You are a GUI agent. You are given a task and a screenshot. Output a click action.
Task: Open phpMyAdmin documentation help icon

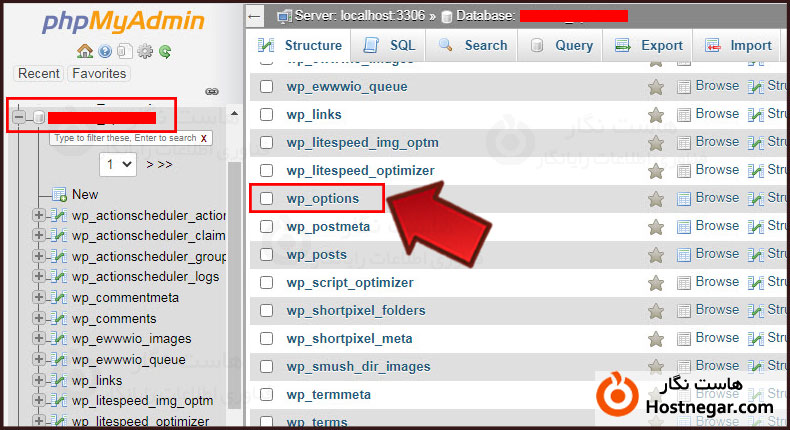[104, 52]
